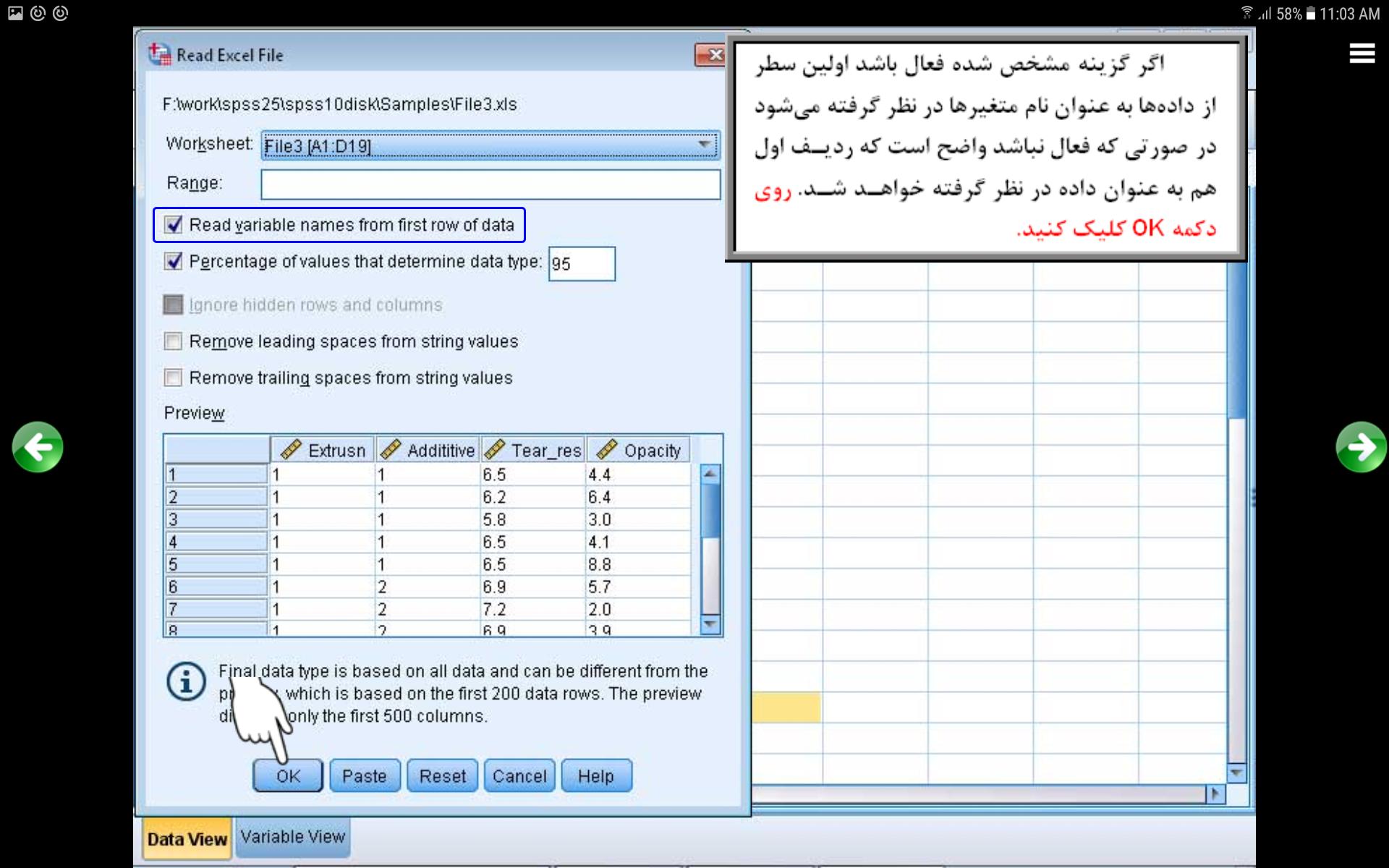Enable Remove leading spaces from string values
Screen dimensions: 1389x868
click(x=173, y=341)
